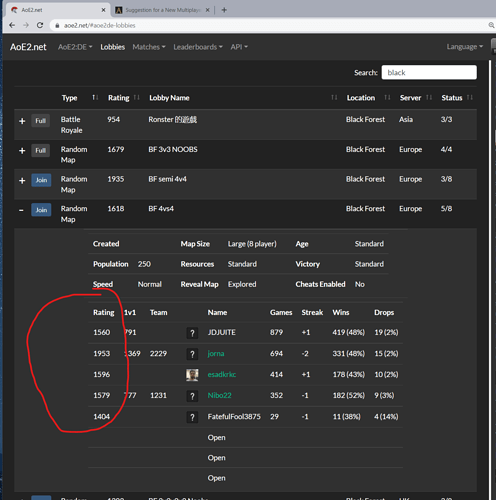Click the Drops column header
Screen dimensions: 496x500
(x=384, y=312)
